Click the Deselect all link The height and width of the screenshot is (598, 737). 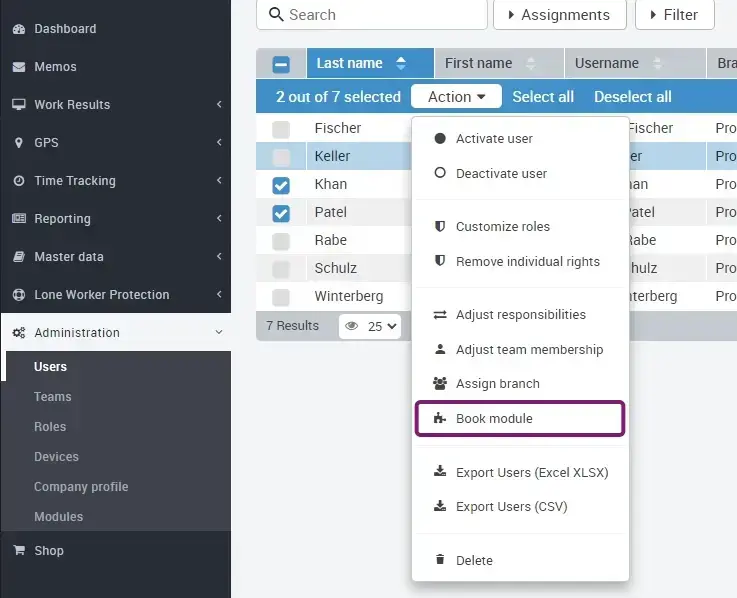(x=632, y=97)
